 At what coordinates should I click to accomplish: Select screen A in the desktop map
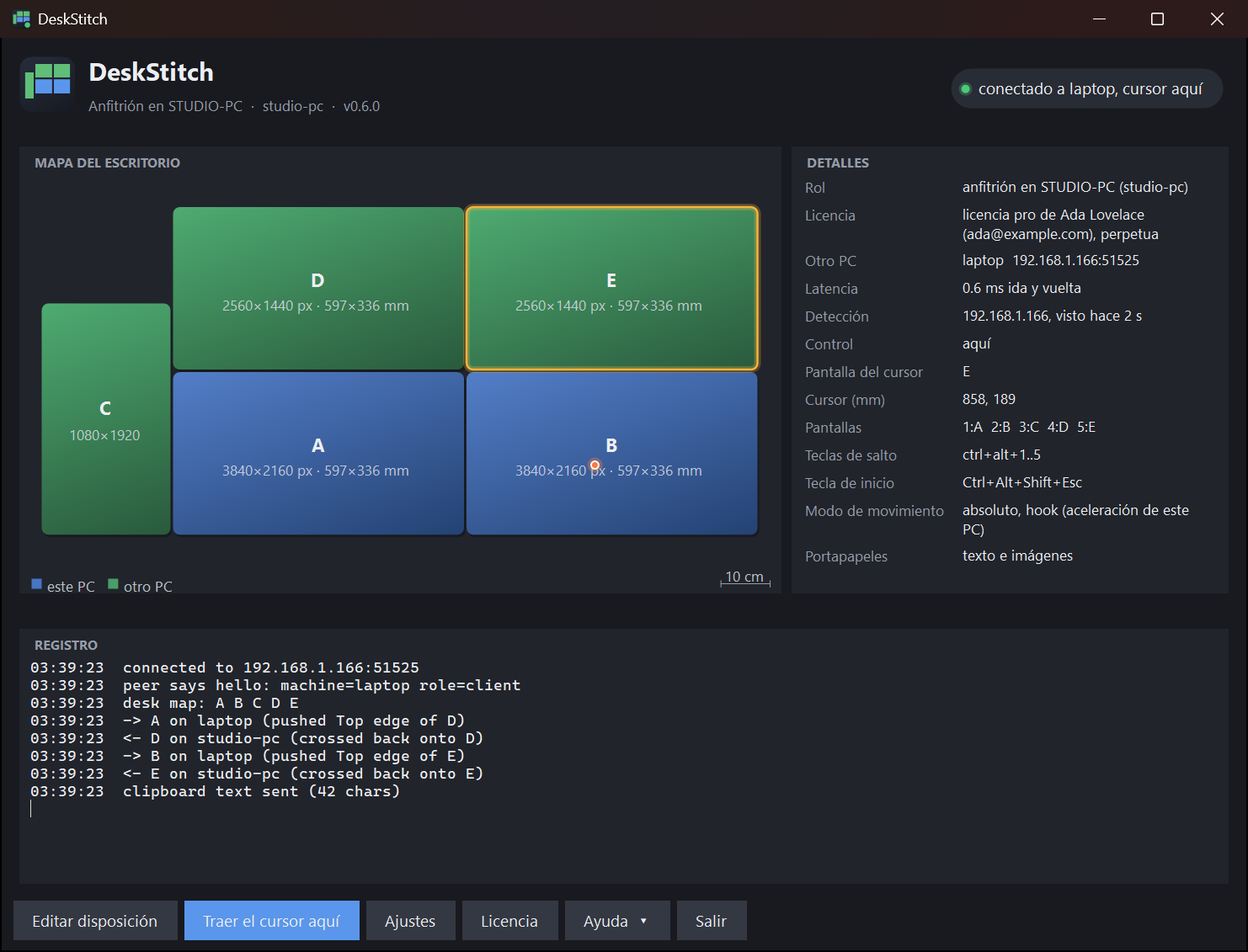(318, 454)
